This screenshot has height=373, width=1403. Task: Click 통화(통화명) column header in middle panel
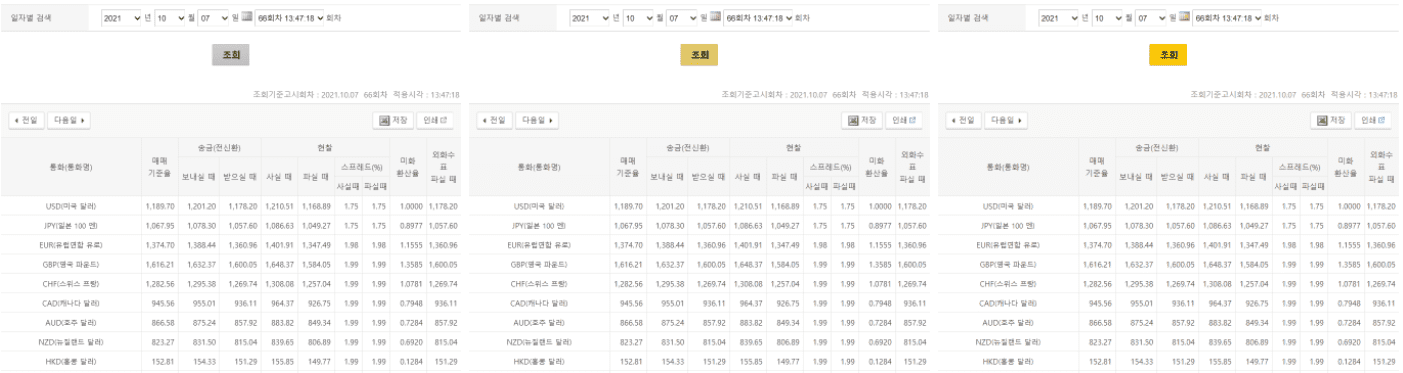click(x=538, y=166)
